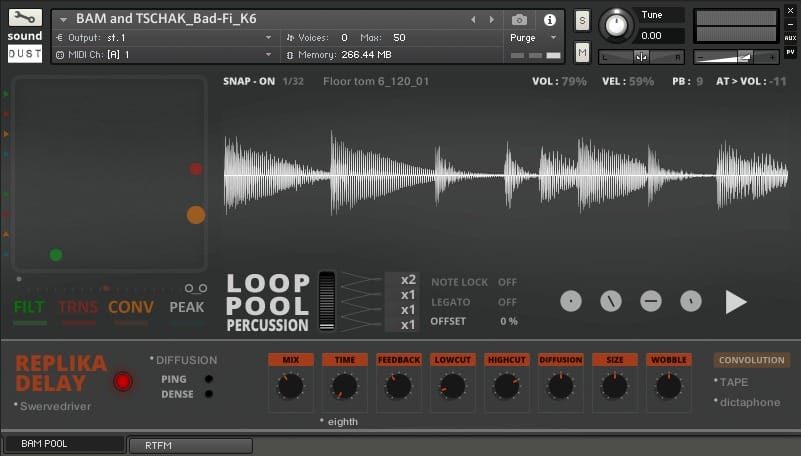Click the VEL 59% value
Viewport: 801px width, 456px height.
coord(641,81)
